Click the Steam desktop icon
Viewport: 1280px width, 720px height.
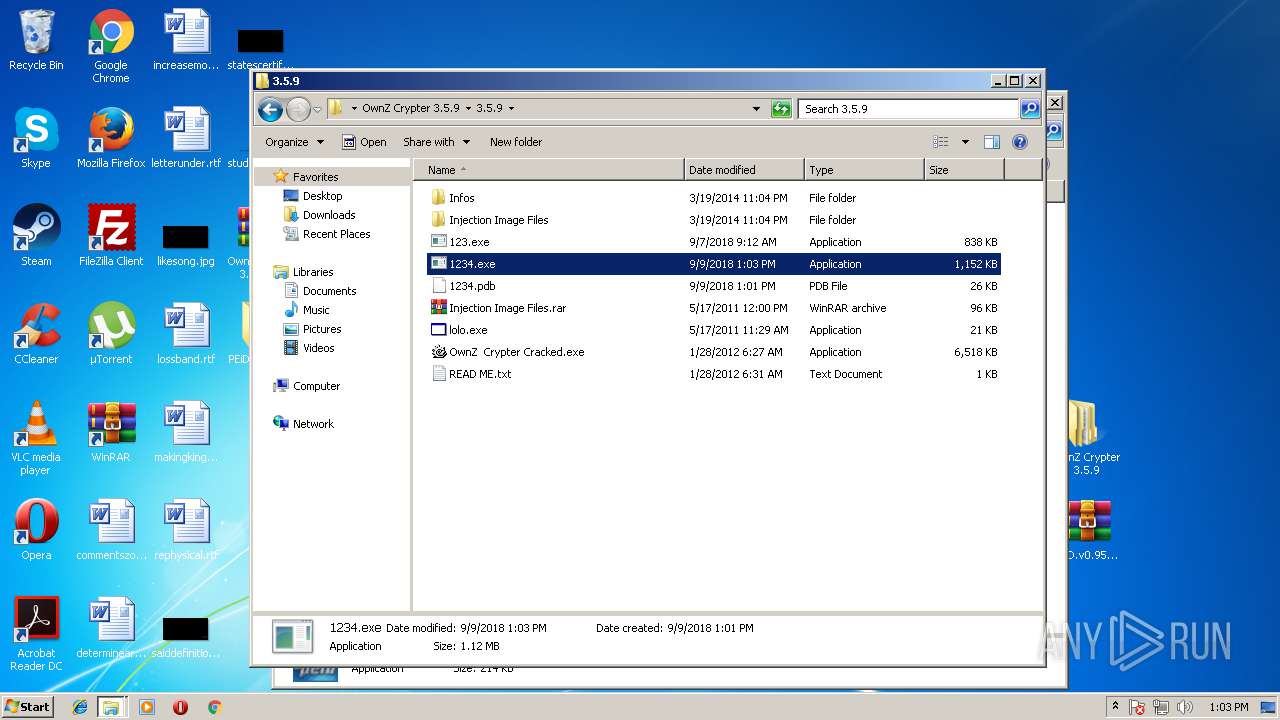(x=36, y=236)
